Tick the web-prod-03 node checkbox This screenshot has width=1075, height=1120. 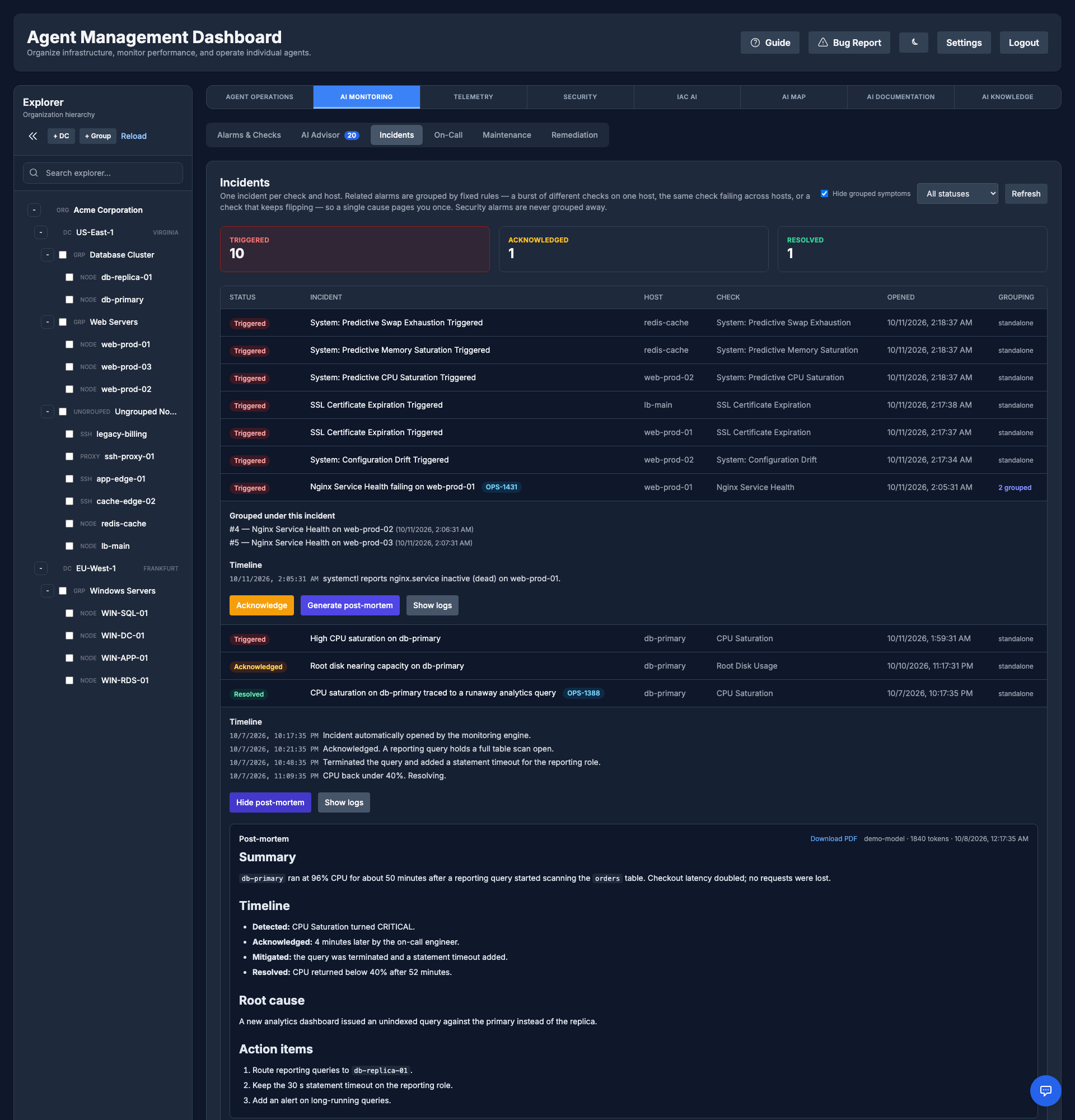69,367
